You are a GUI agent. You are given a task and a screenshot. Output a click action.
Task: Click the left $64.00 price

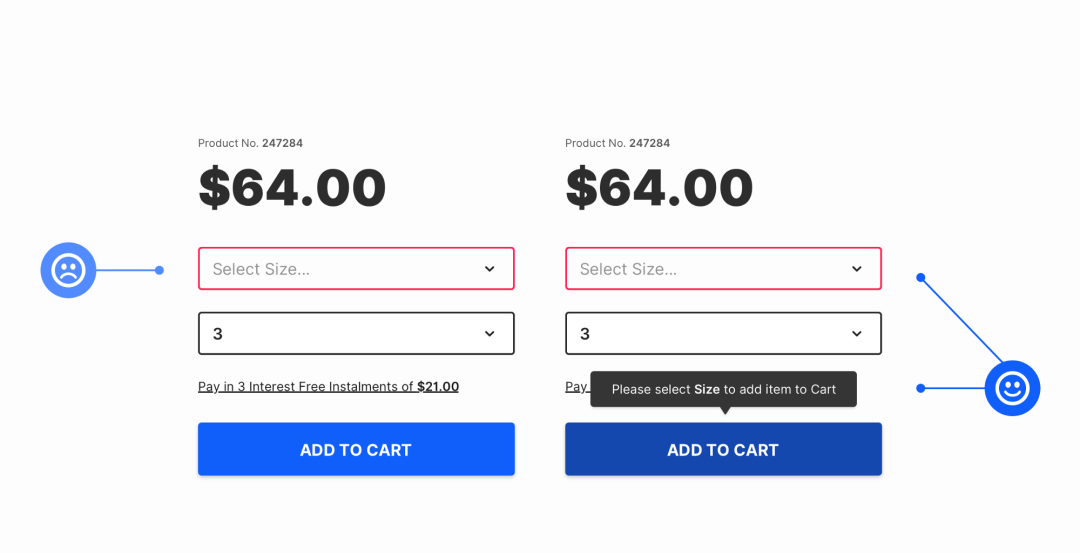292,187
